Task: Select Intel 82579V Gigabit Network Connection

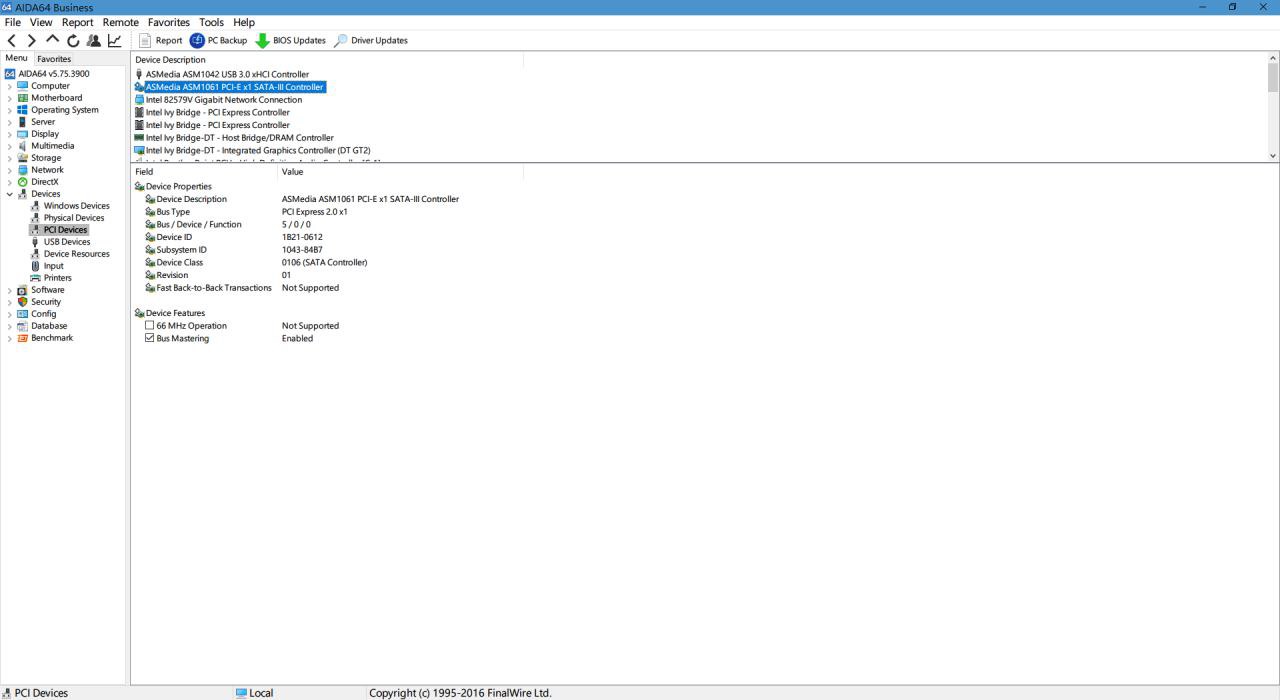Action: (224, 100)
